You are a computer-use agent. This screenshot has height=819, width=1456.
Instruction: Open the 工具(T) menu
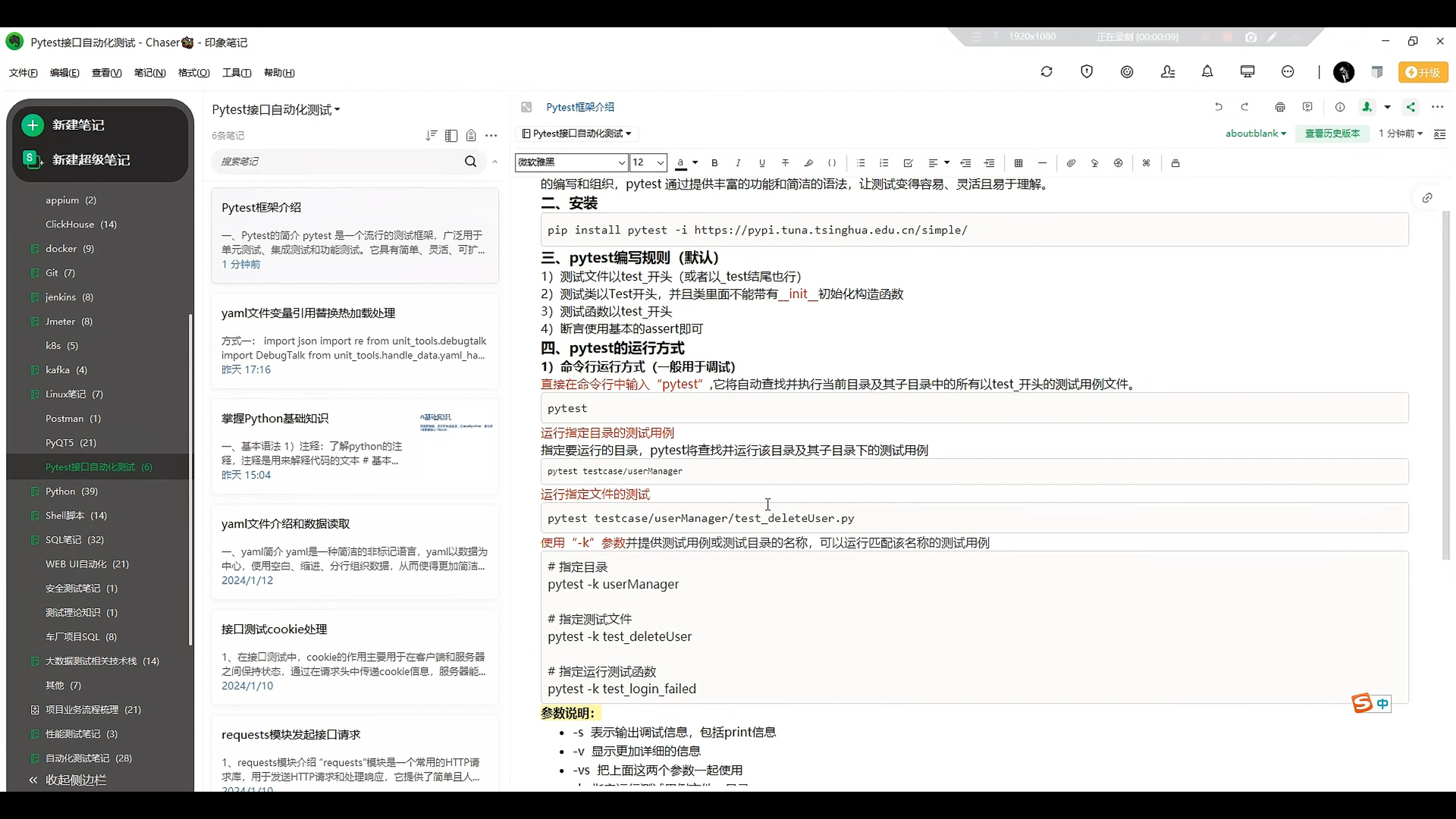tap(237, 73)
